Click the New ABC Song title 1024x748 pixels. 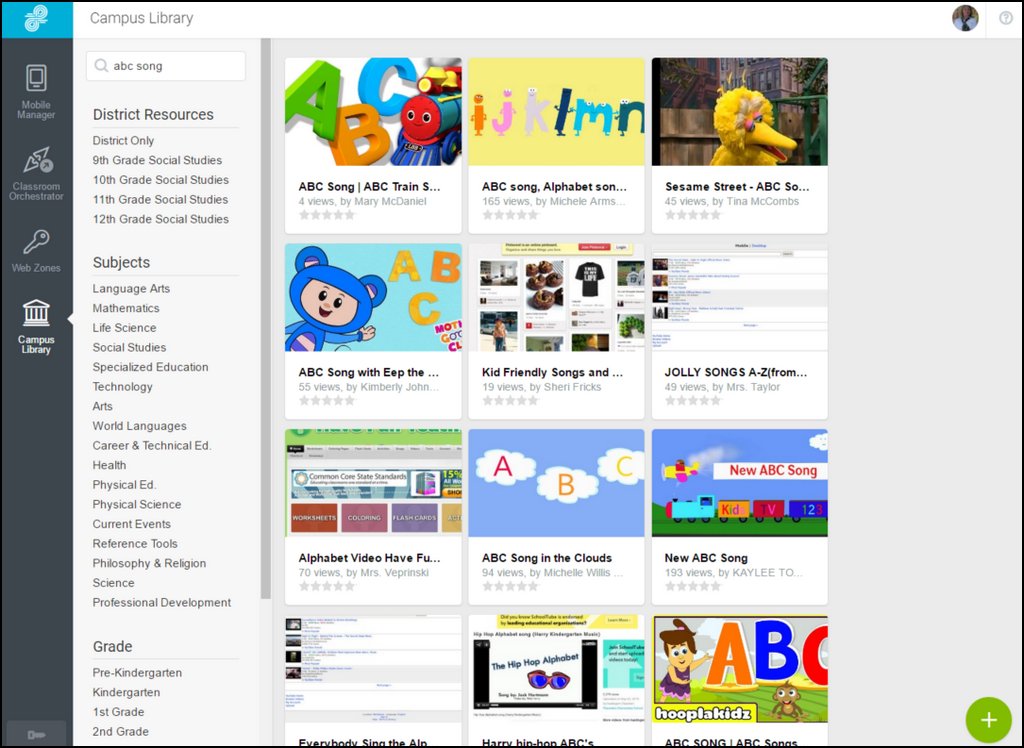706,558
